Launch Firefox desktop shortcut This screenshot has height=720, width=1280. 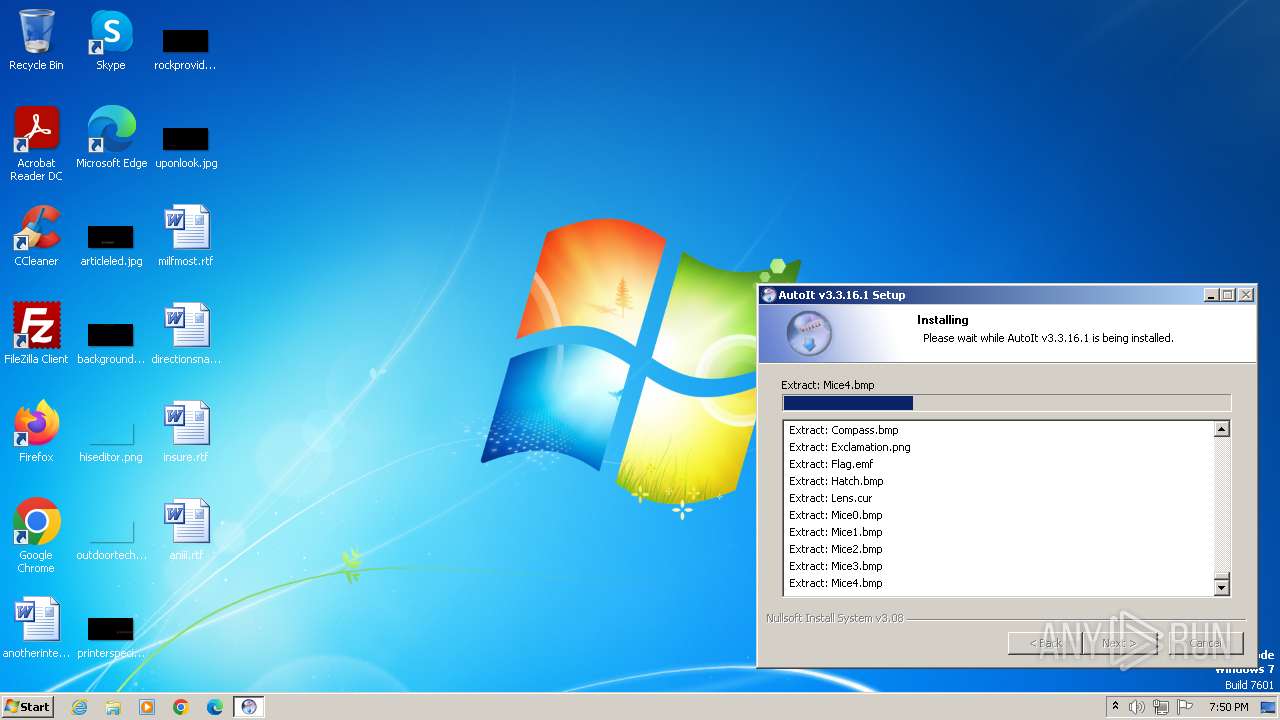[36, 432]
